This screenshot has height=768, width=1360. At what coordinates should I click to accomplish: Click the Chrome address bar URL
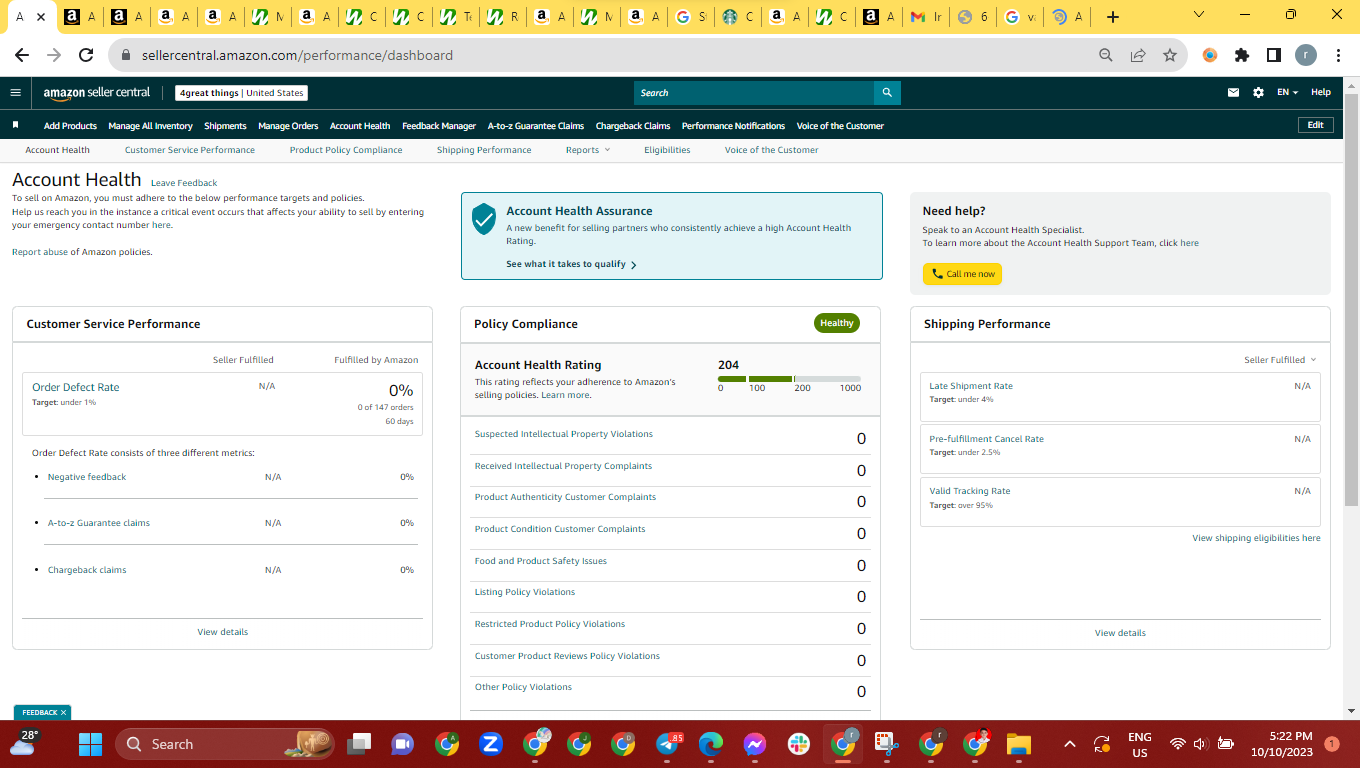(x=297, y=56)
